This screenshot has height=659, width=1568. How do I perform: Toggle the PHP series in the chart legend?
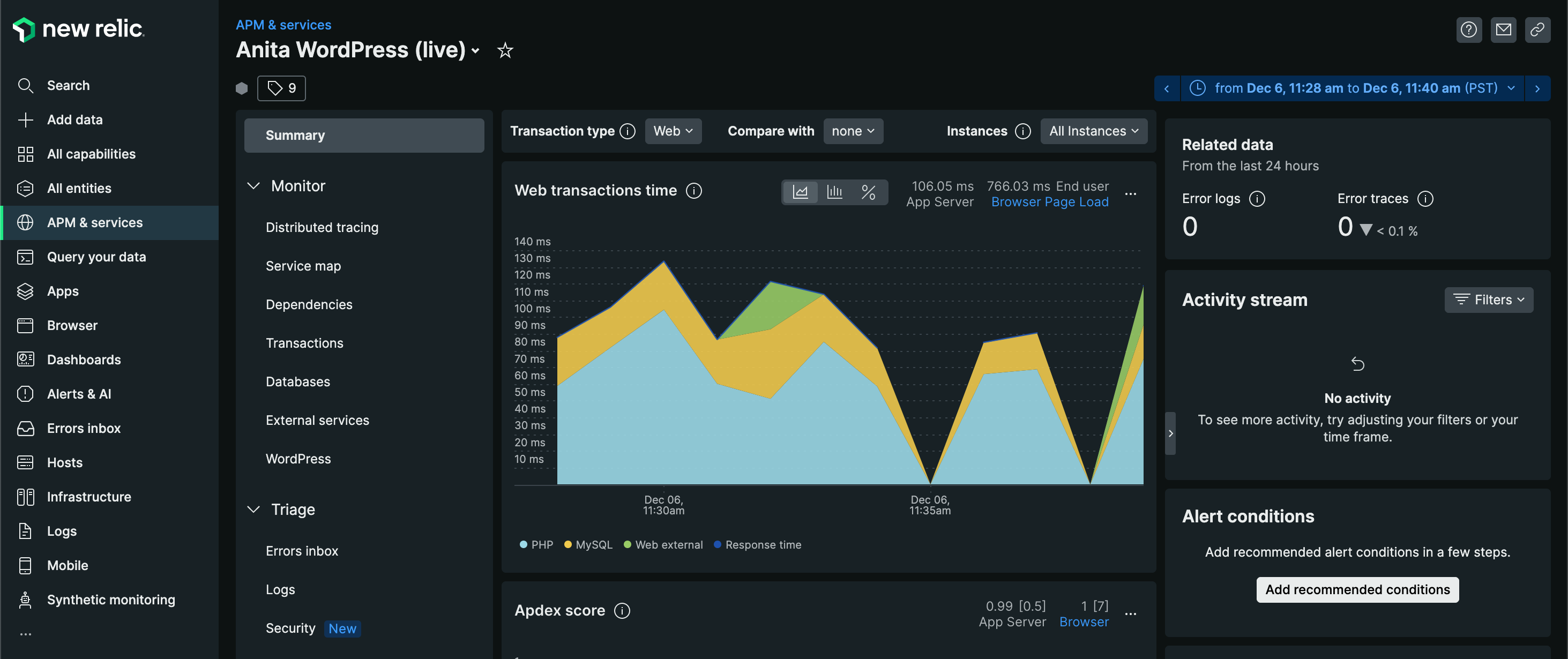pos(536,544)
